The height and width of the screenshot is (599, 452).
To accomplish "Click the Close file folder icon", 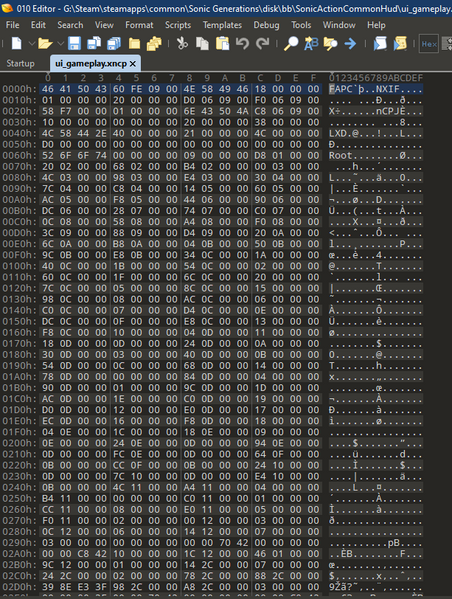I will (x=134, y=43).
